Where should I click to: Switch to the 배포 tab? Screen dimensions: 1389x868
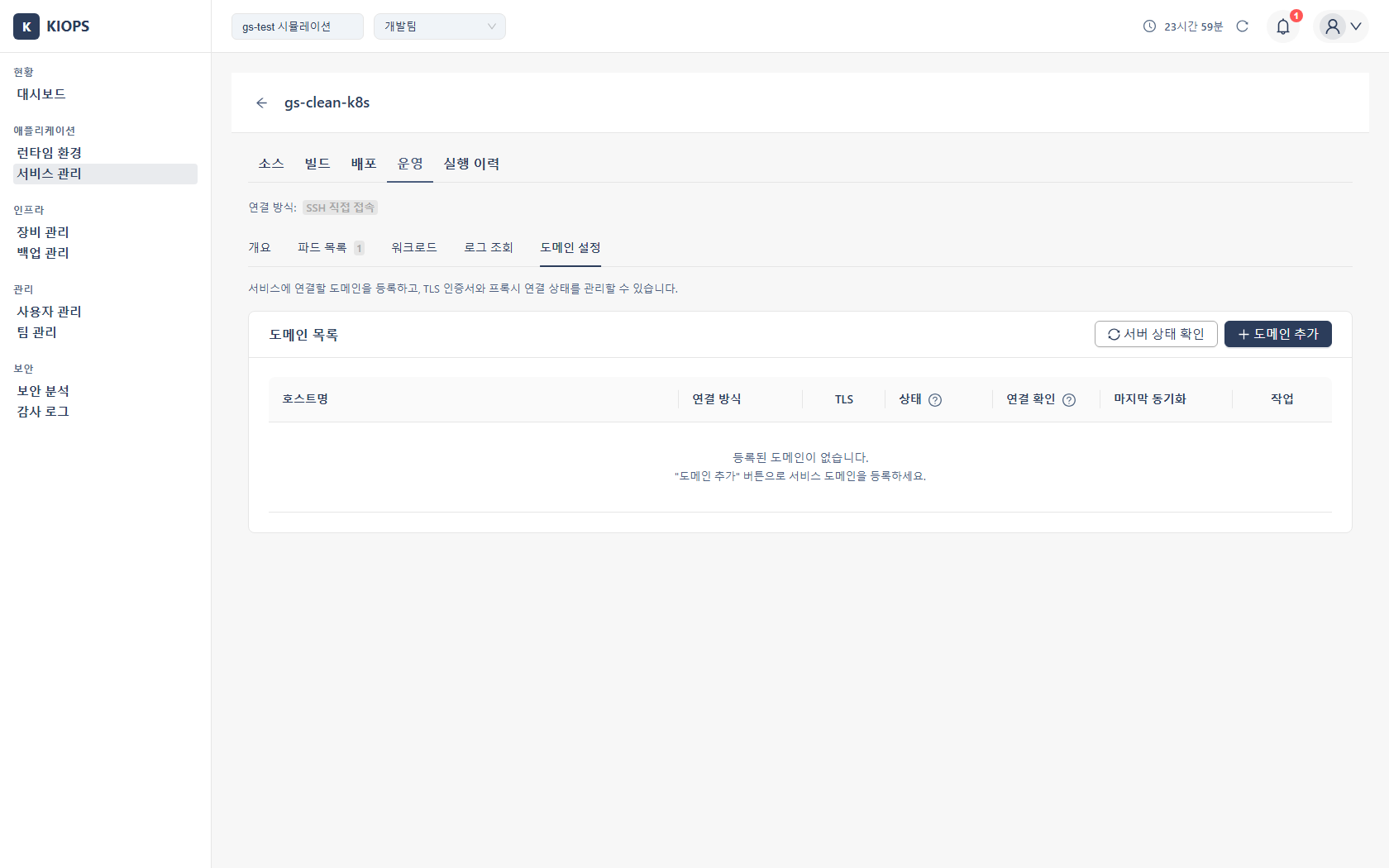click(x=364, y=164)
